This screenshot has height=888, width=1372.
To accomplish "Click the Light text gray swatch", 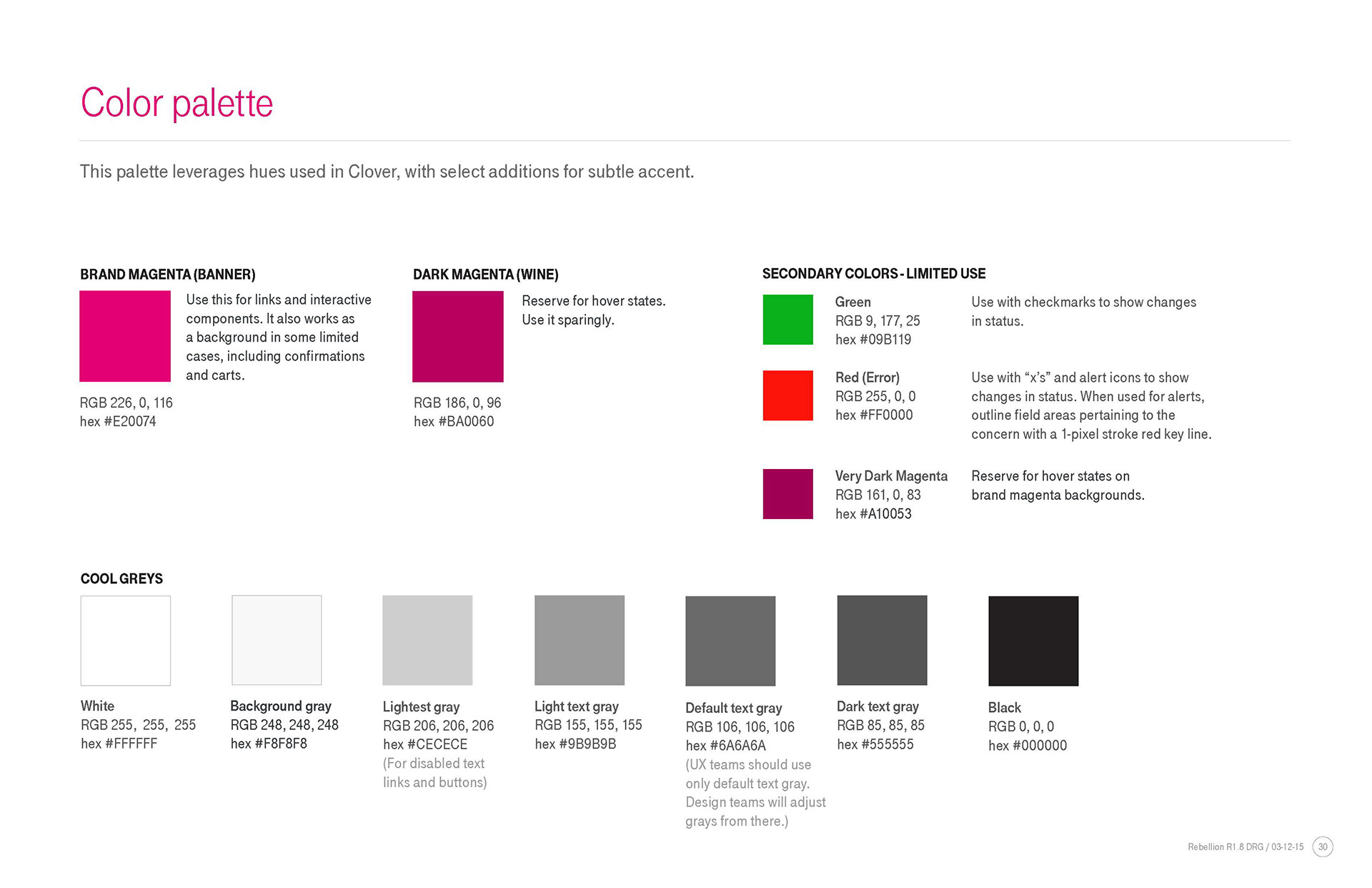I will click(x=580, y=640).
